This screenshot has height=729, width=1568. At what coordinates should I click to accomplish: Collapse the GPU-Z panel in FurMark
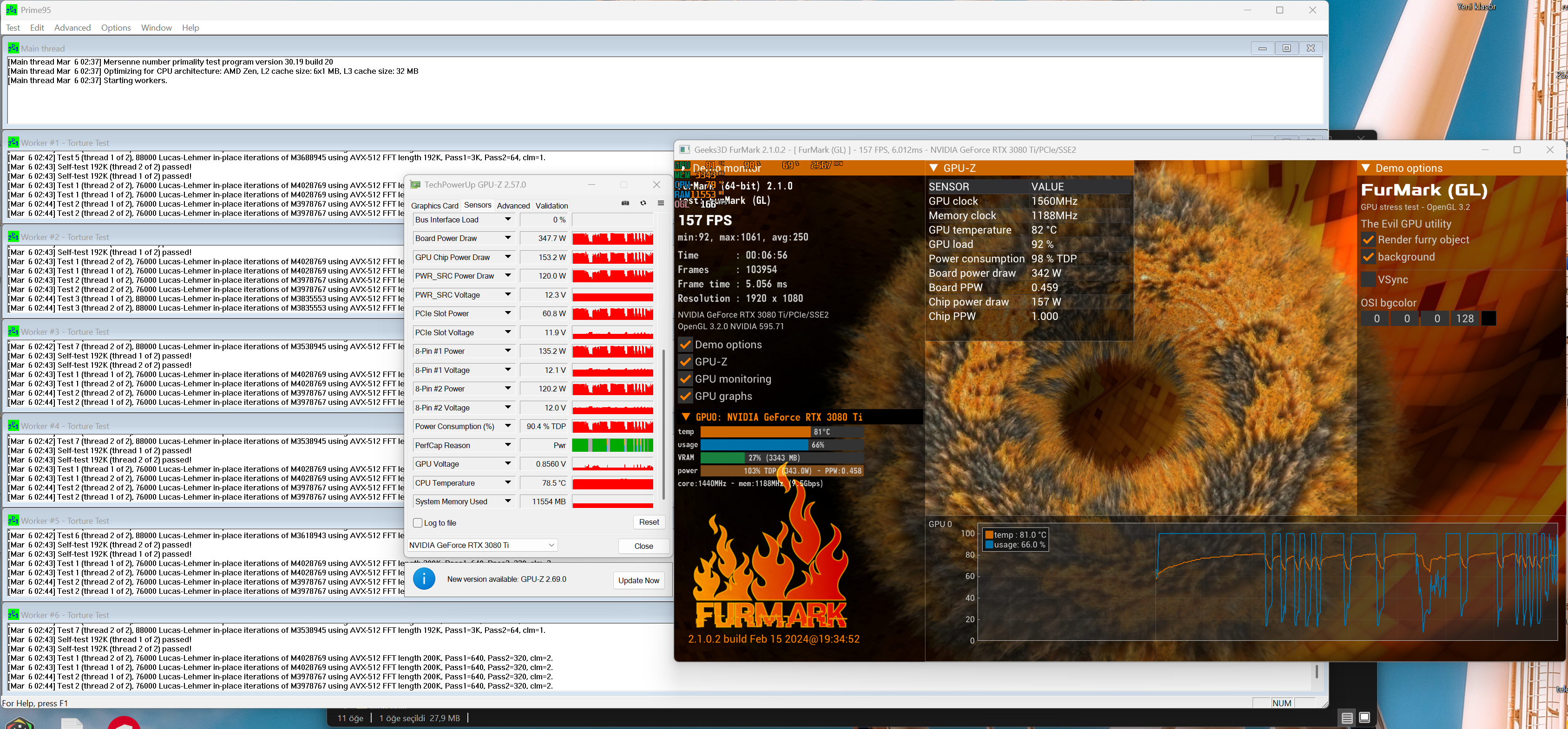[933, 168]
